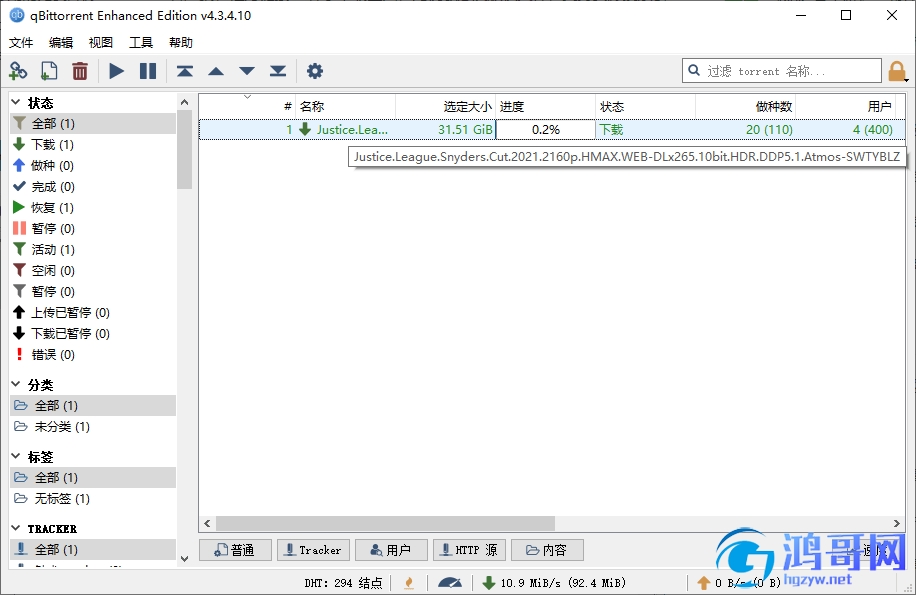Click torrent name filter input field

[782, 71]
